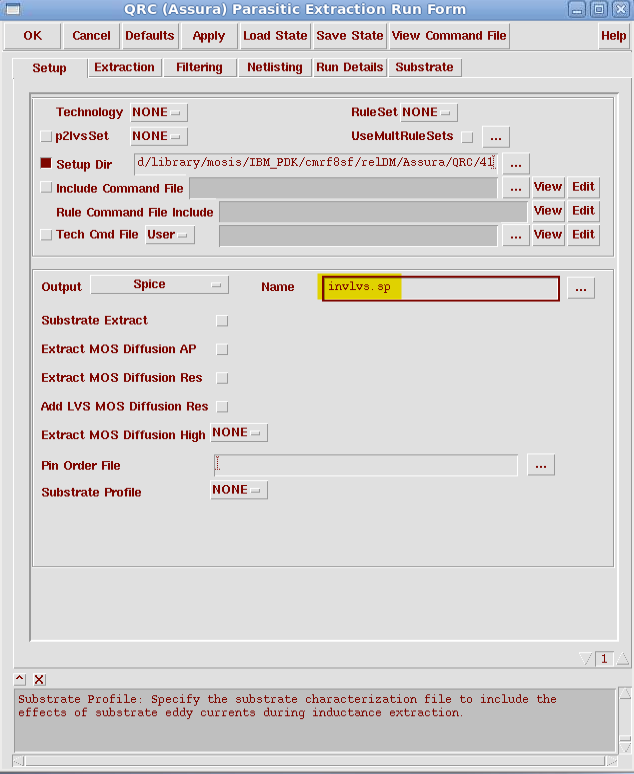Click the Name input field containing invlvs.sp

tap(440, 288)
